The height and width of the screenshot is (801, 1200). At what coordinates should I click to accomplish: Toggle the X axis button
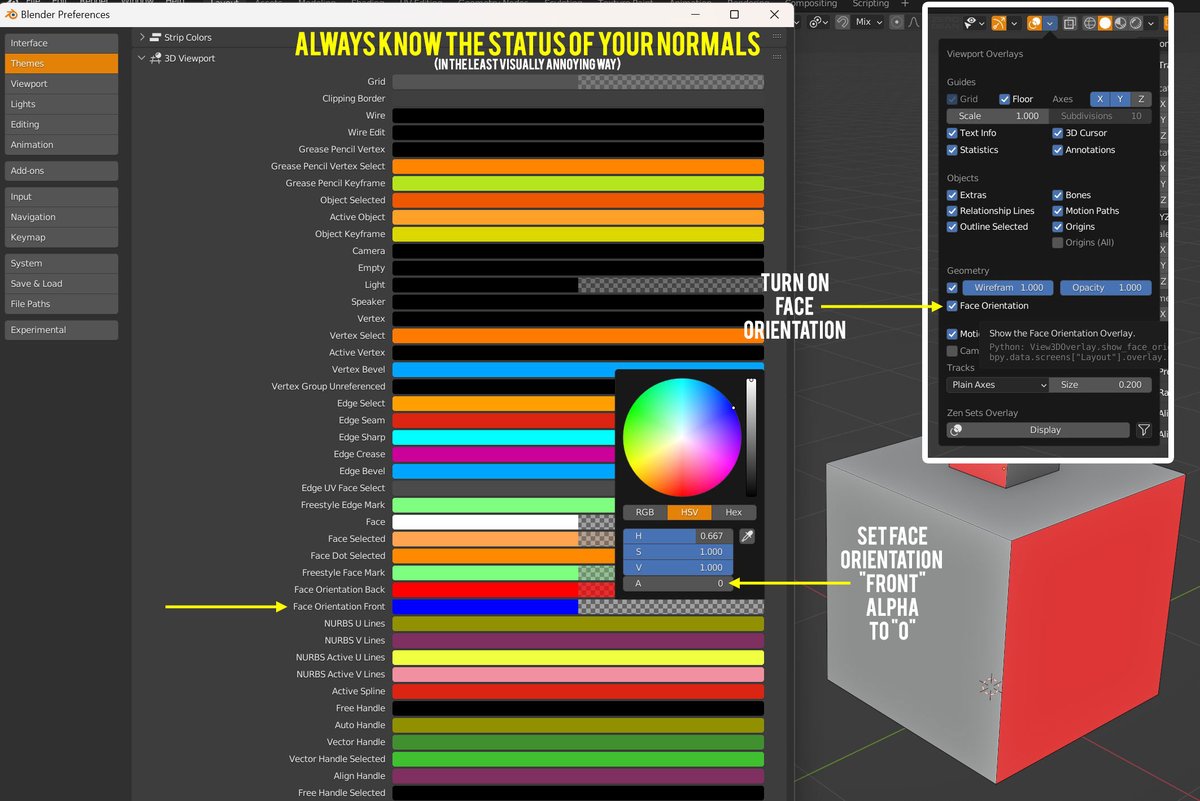(x=1099, y=99)
